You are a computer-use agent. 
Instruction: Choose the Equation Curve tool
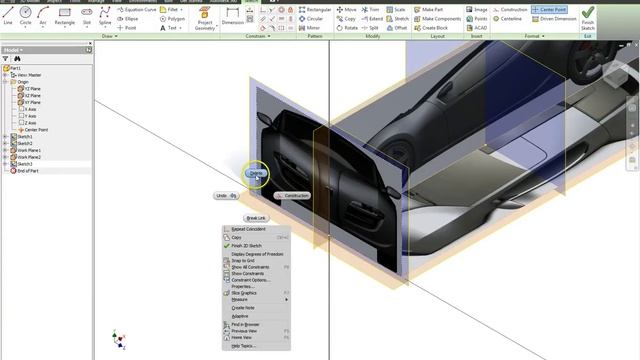click(136, 9)
